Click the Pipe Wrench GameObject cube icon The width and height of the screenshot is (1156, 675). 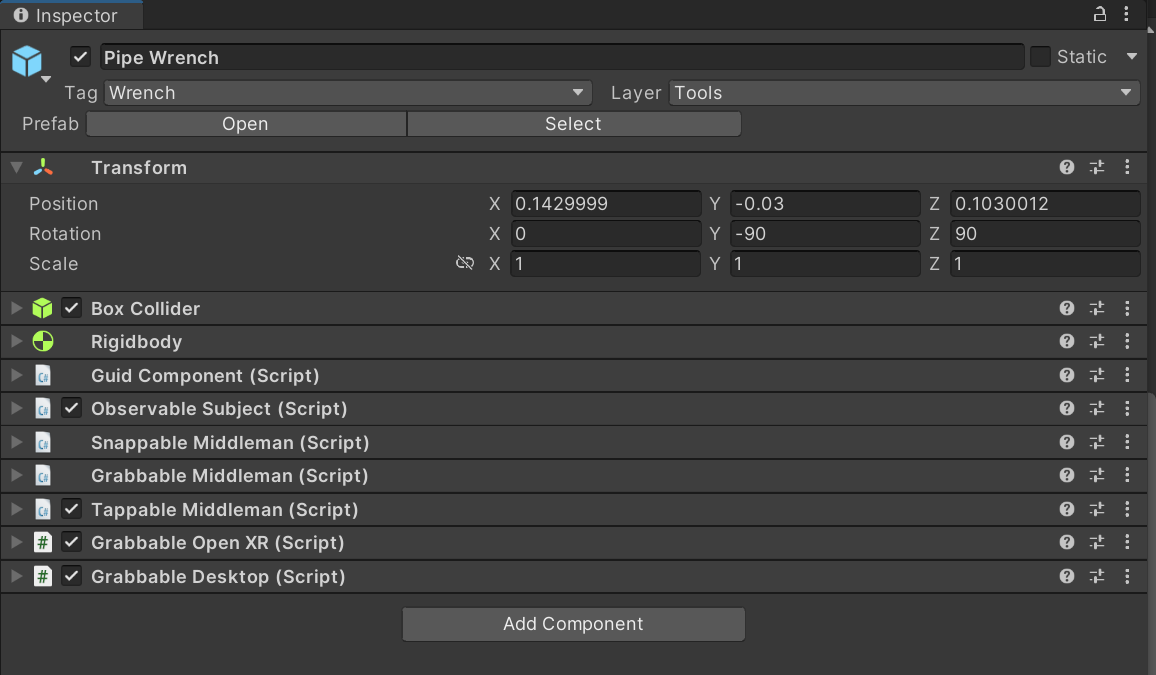27,61
